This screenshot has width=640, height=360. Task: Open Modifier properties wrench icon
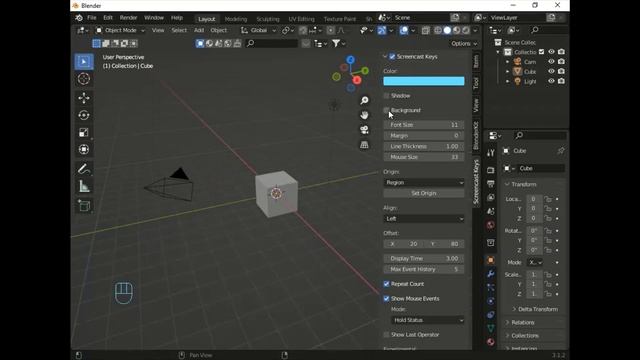pos(491,274)
